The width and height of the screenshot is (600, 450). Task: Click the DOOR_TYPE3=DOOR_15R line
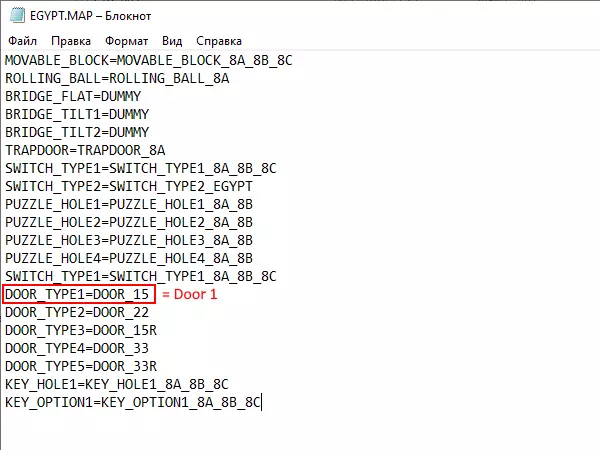[81, 330]
